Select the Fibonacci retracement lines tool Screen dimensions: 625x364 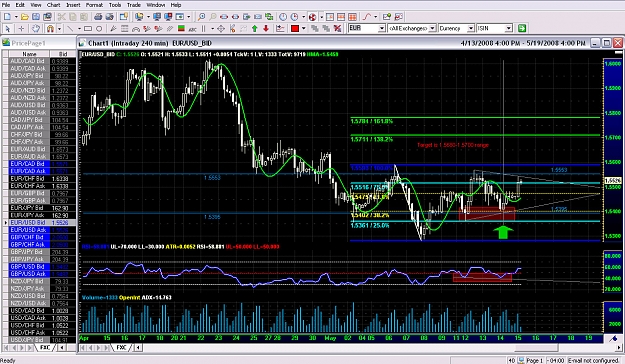point(125,29)
